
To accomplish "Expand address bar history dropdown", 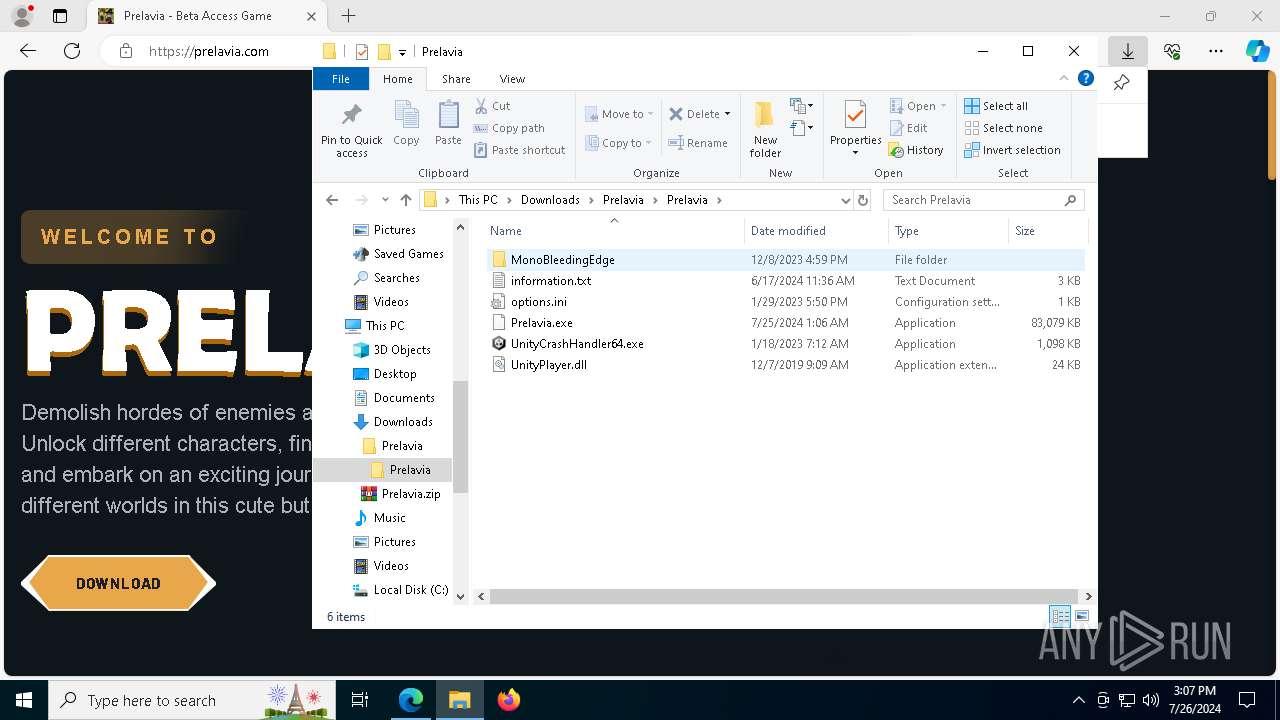I will 845,200.
